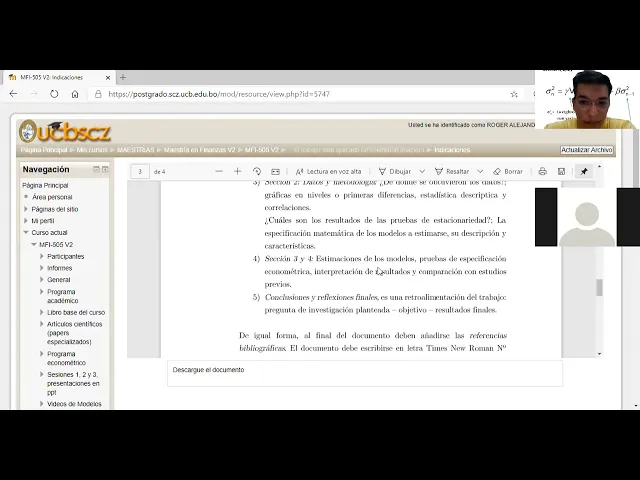Select the Resaltar highlighter tool
The image size is (640, 480).
click(x=452, y=171)
